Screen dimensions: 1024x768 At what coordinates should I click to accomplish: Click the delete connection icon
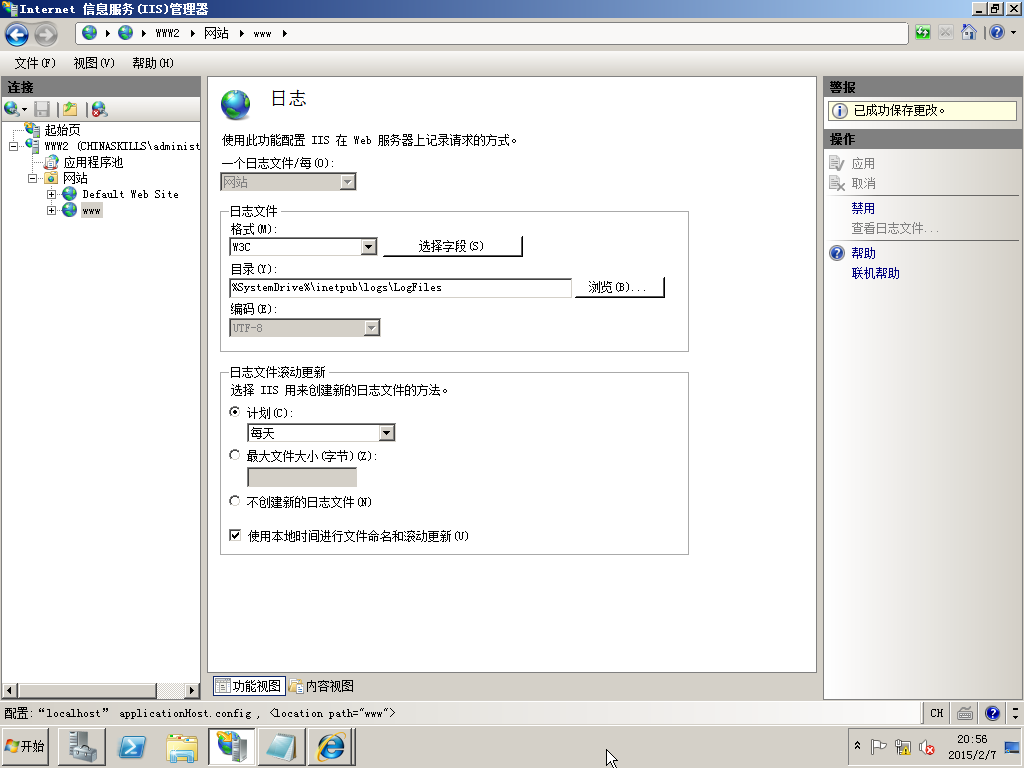pos(99,109)
